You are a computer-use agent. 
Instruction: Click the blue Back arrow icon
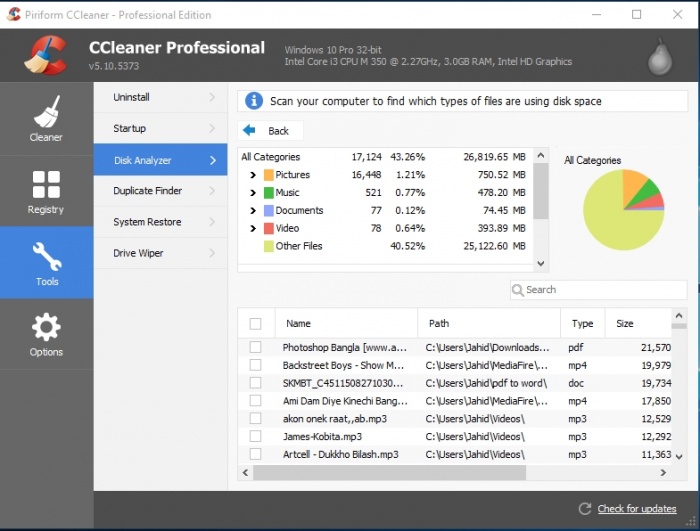(x=249, y=130)
